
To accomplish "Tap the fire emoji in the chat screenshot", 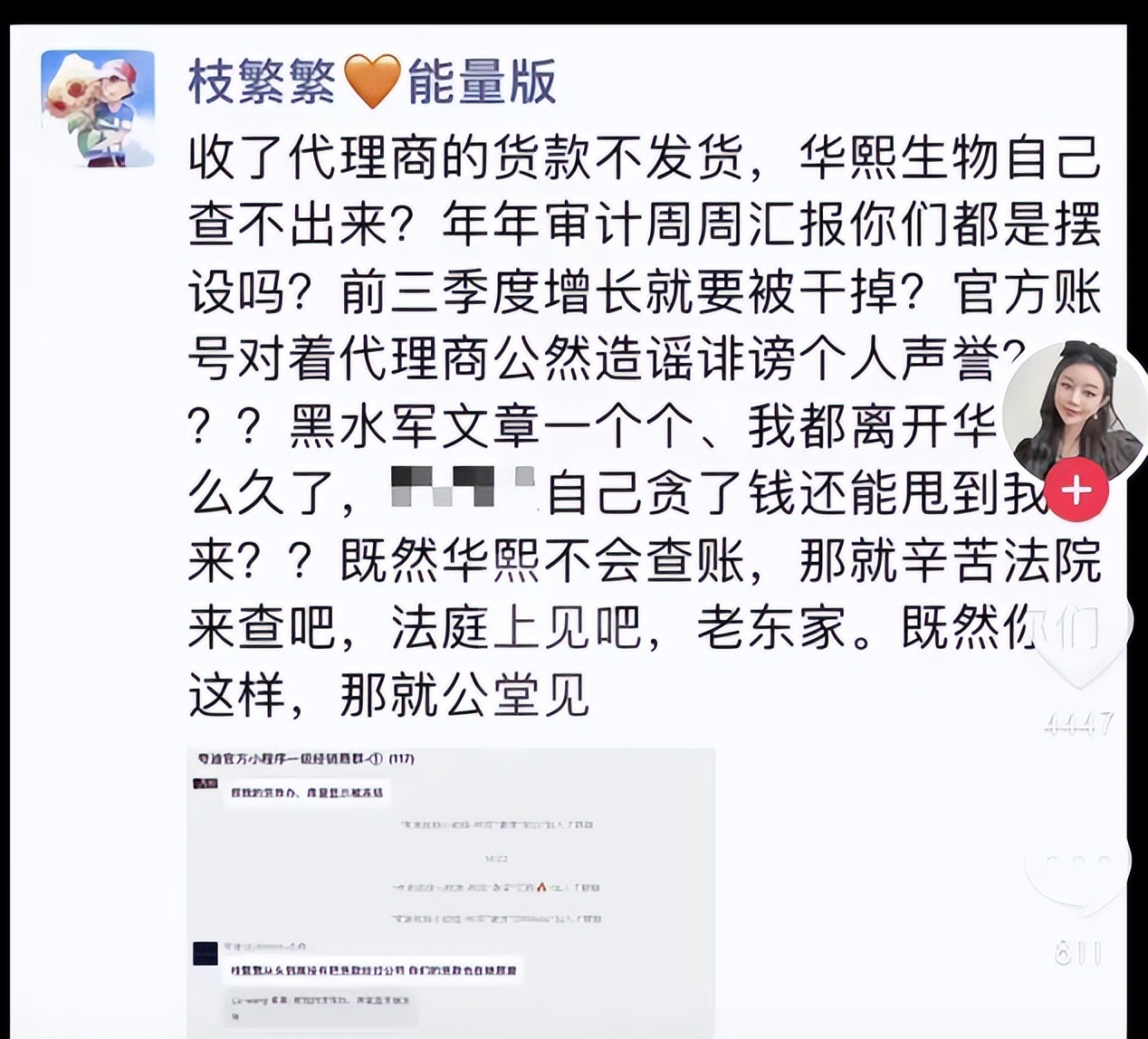I will [x=541, y=887].
